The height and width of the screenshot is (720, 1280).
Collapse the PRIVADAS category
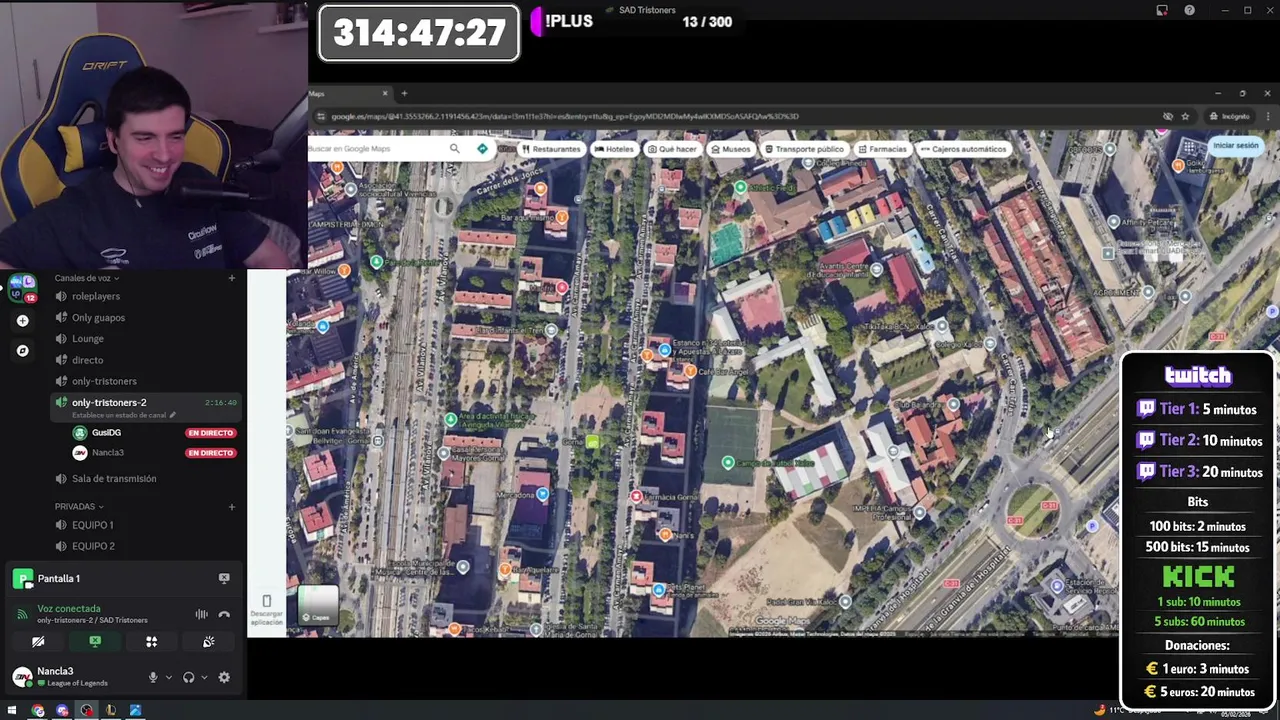click(x=79, y=506)
